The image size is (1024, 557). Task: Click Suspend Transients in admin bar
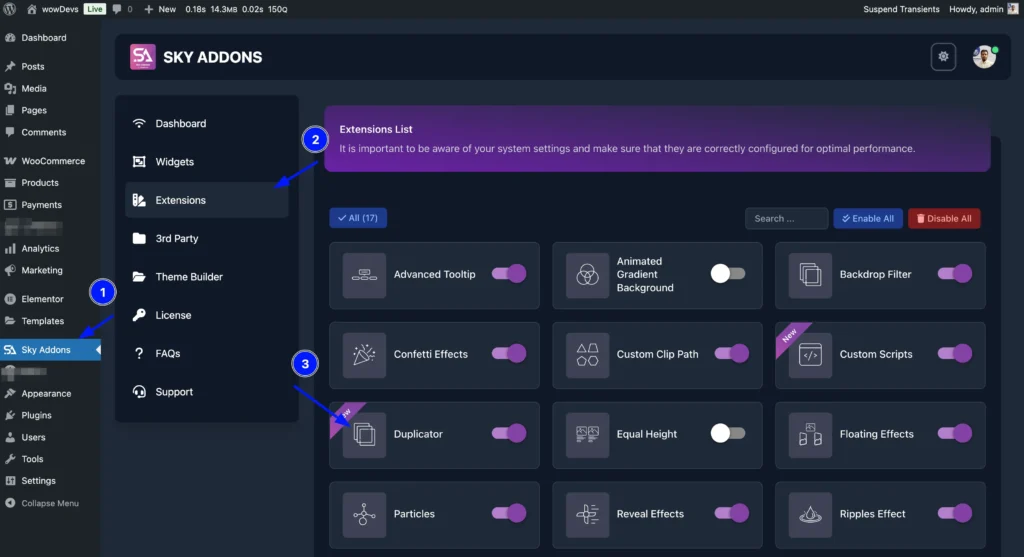[901, 9]
